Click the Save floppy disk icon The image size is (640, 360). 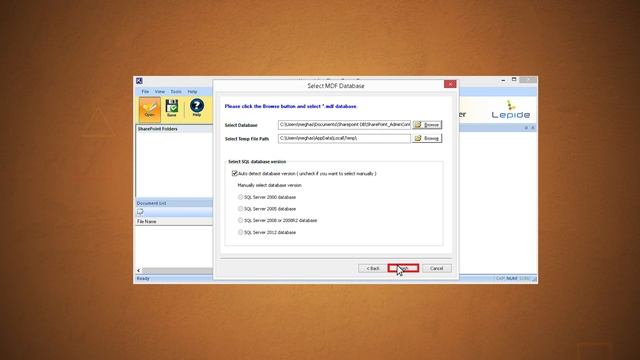coord(172,108)
